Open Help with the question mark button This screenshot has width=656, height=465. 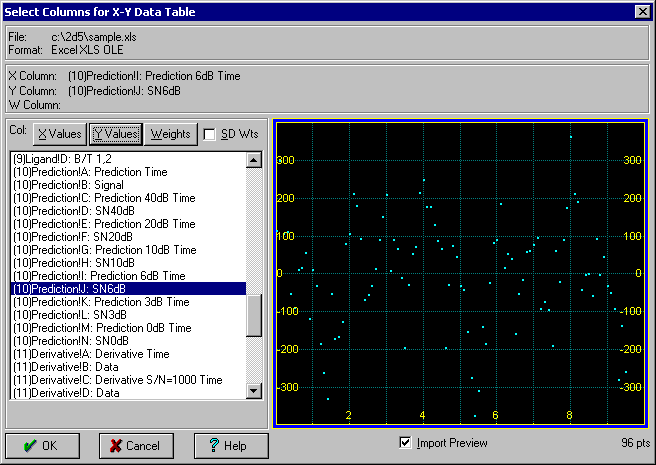click(231, 446)
